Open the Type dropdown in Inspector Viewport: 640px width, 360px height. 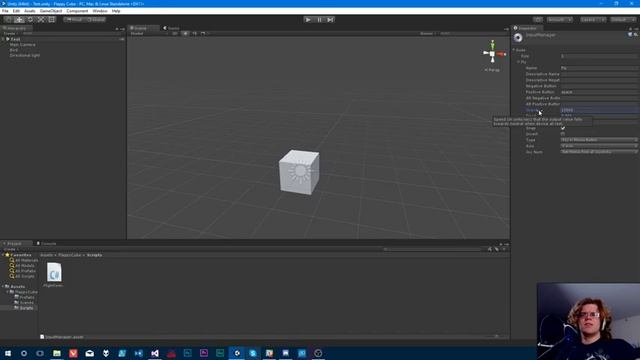600,140
